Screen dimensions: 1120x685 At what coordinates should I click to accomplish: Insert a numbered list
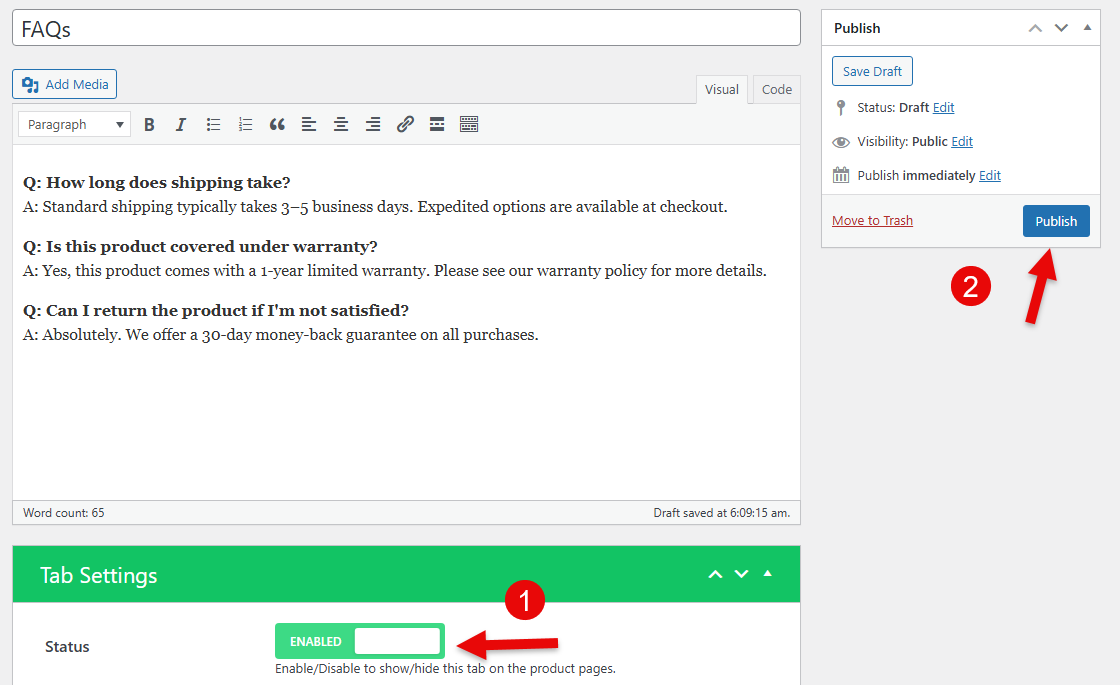coord(245,124)
